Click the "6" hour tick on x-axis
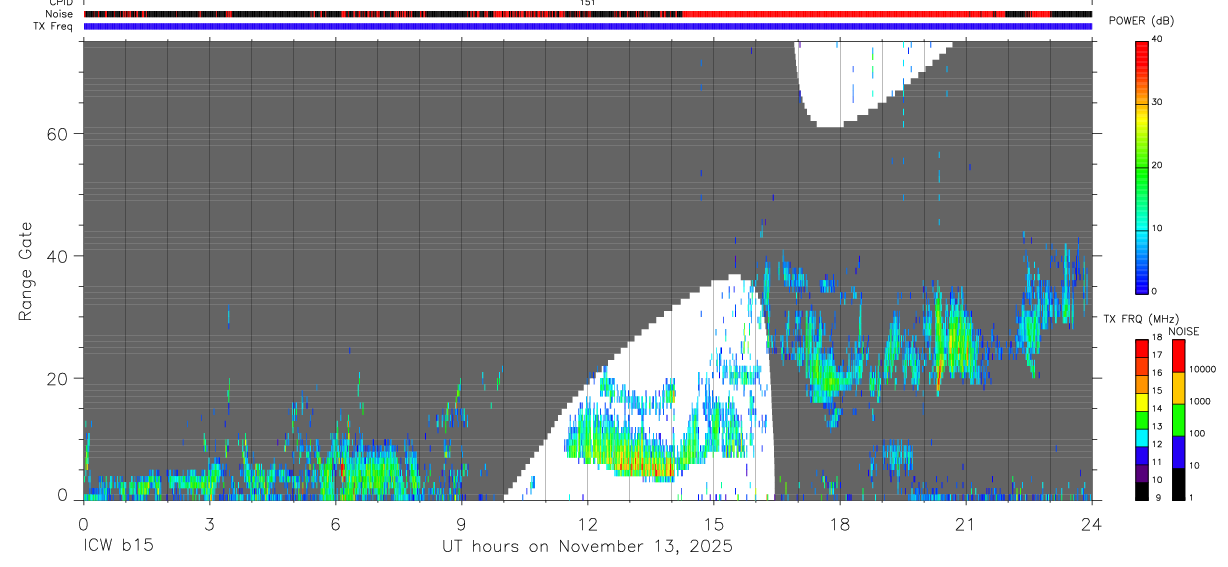This screenshot has height=567, width=1228. click(335, 523)
